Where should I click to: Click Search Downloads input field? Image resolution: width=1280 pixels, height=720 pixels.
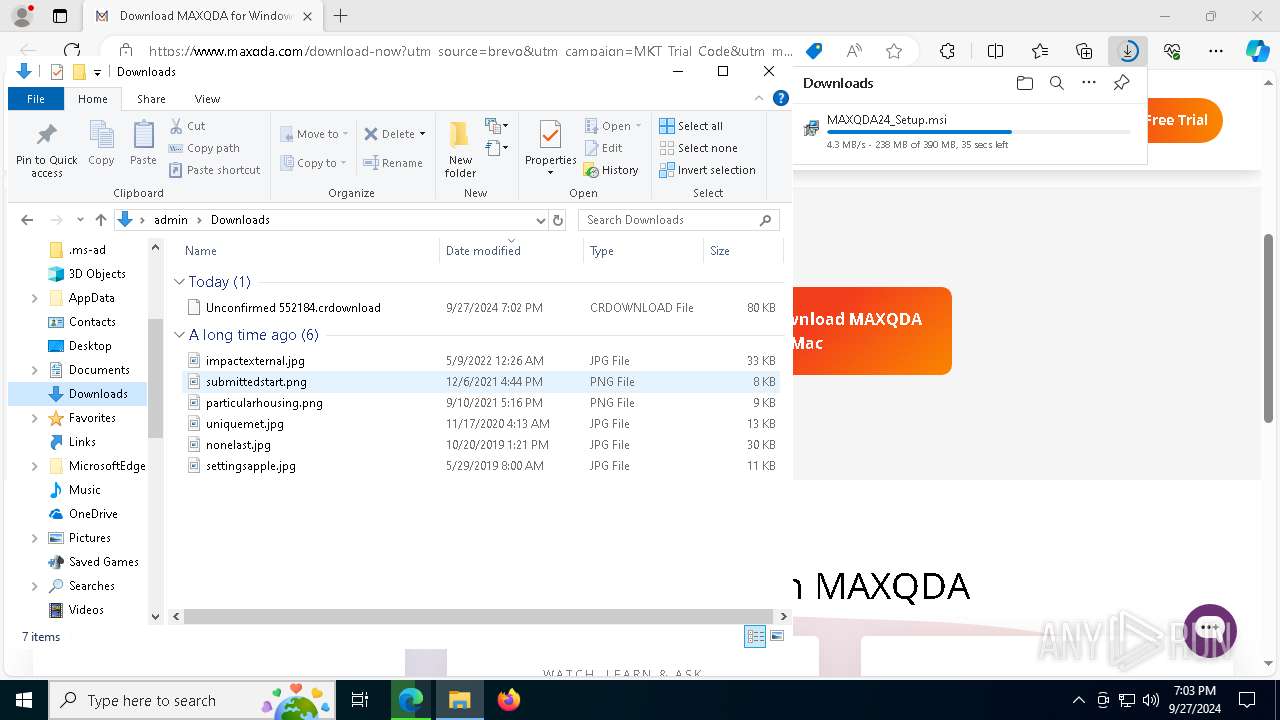pos(679,220)
